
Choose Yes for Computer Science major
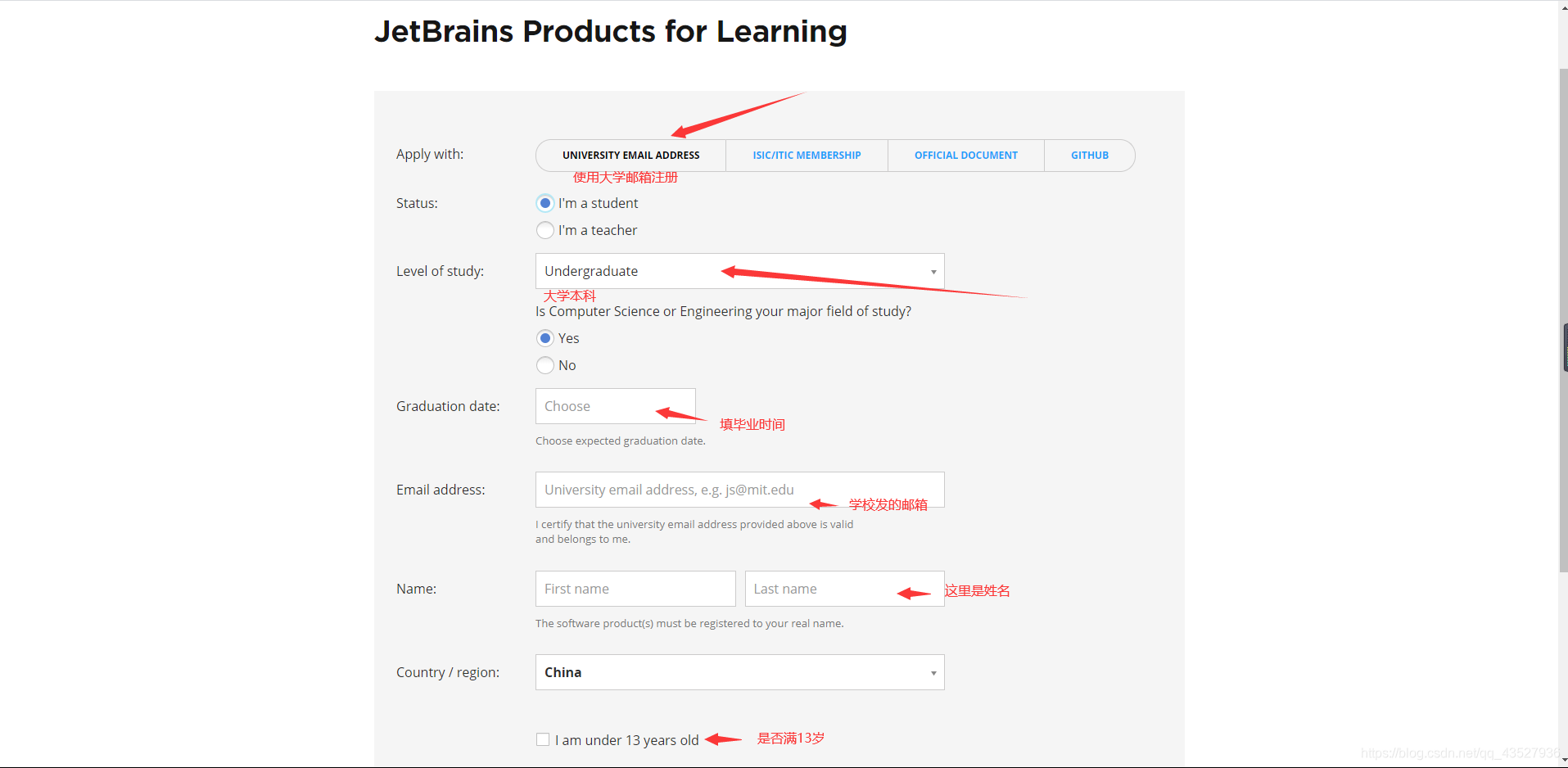click(545, 338)
